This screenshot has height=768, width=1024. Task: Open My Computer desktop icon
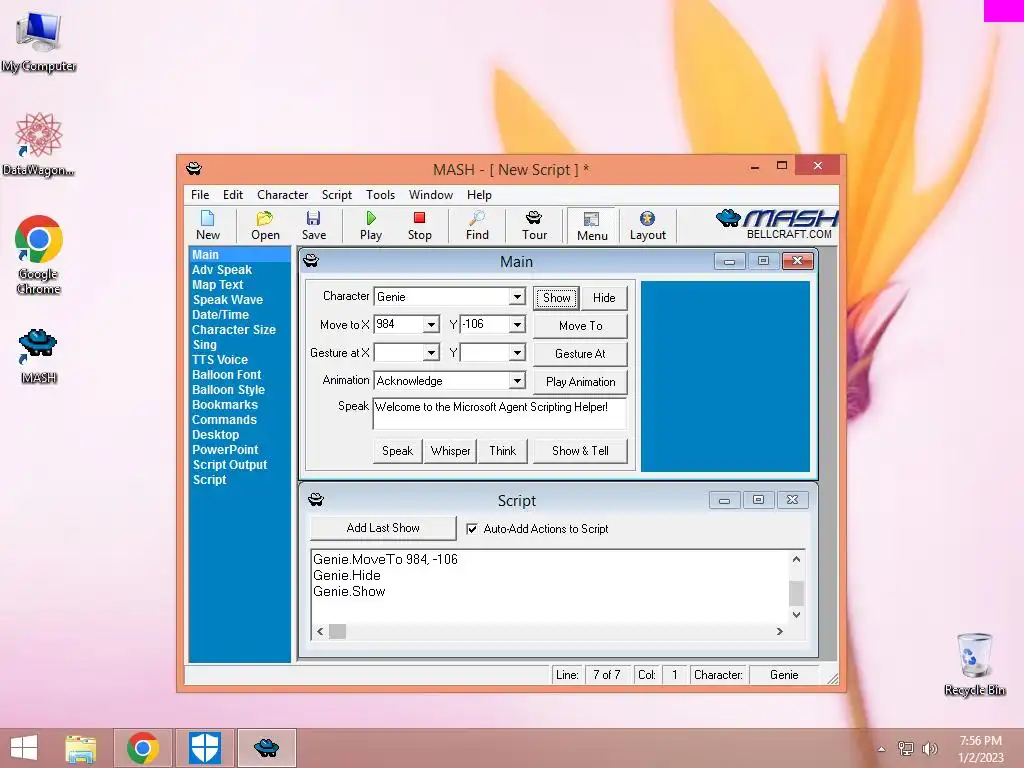tap(39, 42)
